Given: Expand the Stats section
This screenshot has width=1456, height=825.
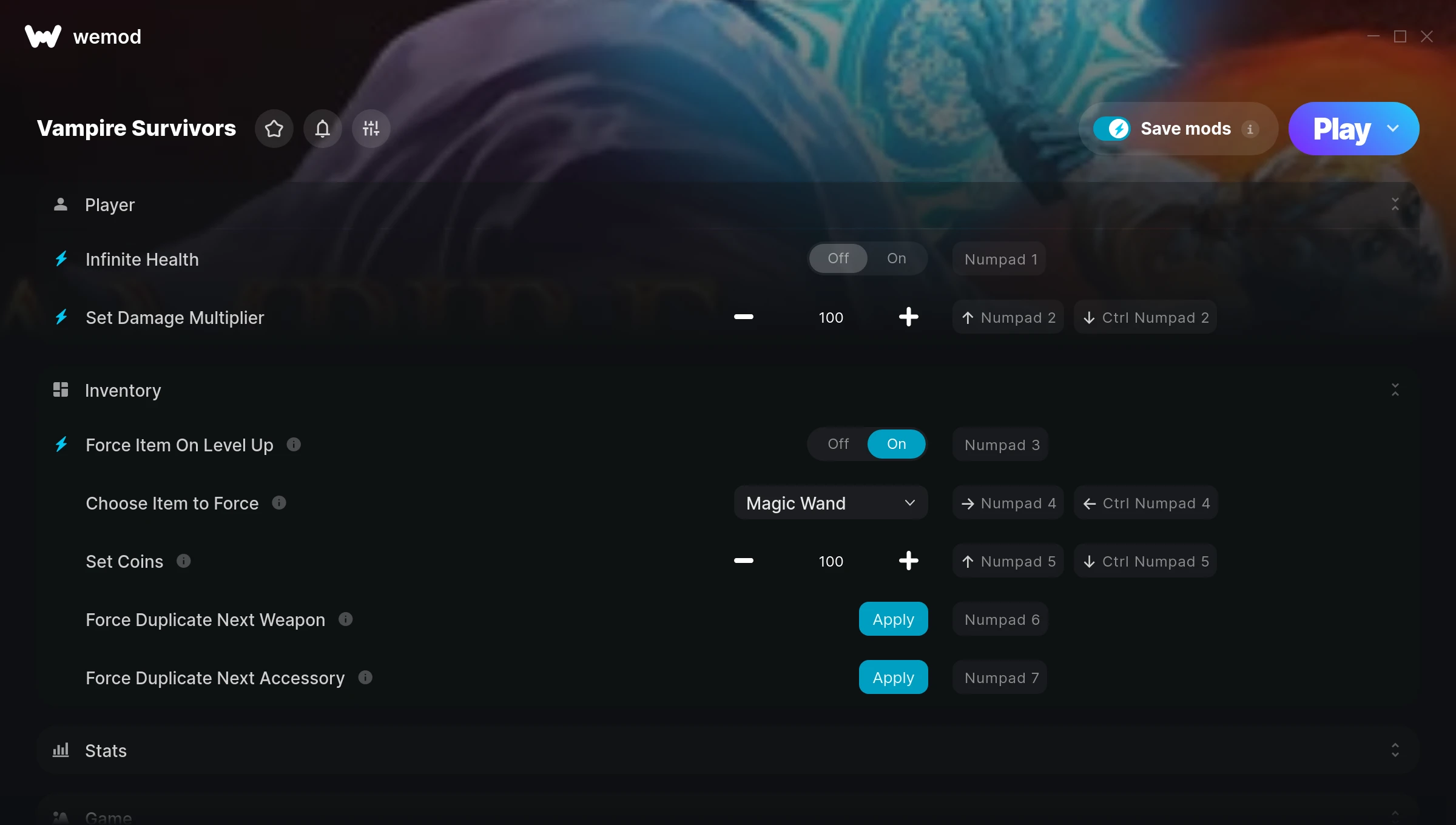Looking at the screenshot, I should (x=1395, y=750).
